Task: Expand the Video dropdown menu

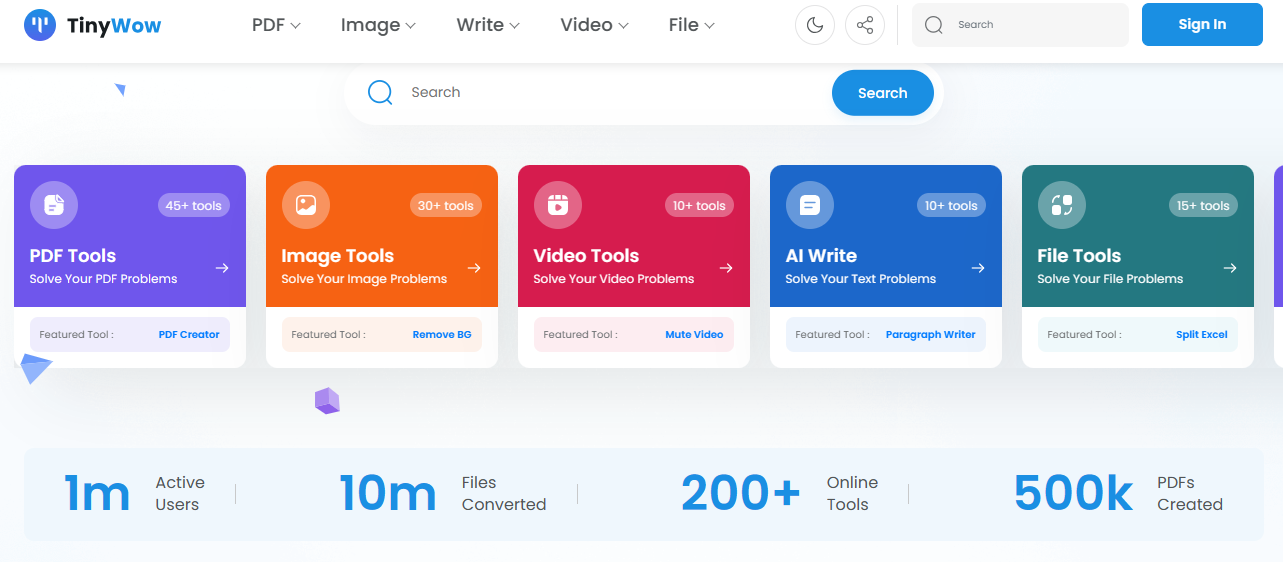Action: coord(594,25)
